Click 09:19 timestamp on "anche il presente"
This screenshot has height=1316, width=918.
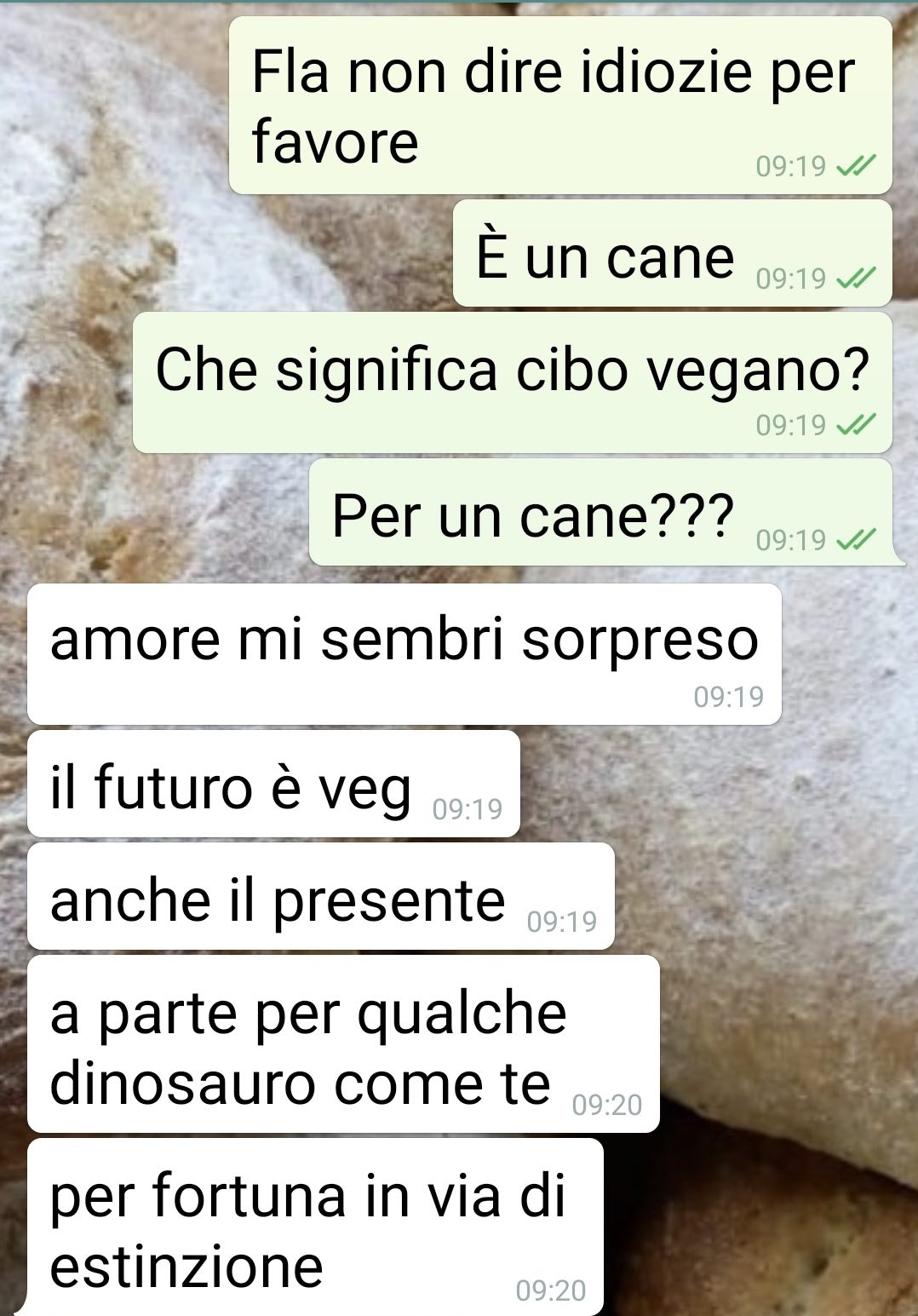(x=562, y=921)
